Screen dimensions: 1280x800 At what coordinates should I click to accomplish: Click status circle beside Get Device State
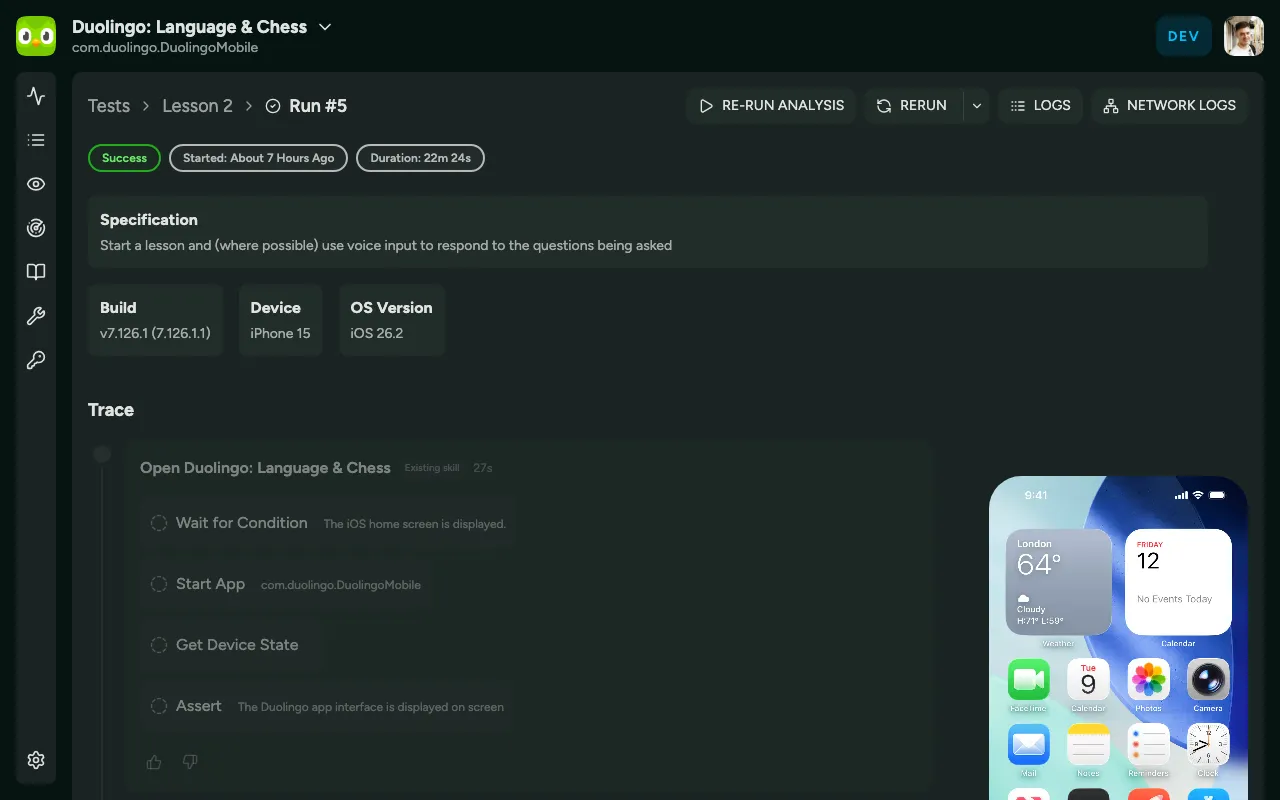158,645
